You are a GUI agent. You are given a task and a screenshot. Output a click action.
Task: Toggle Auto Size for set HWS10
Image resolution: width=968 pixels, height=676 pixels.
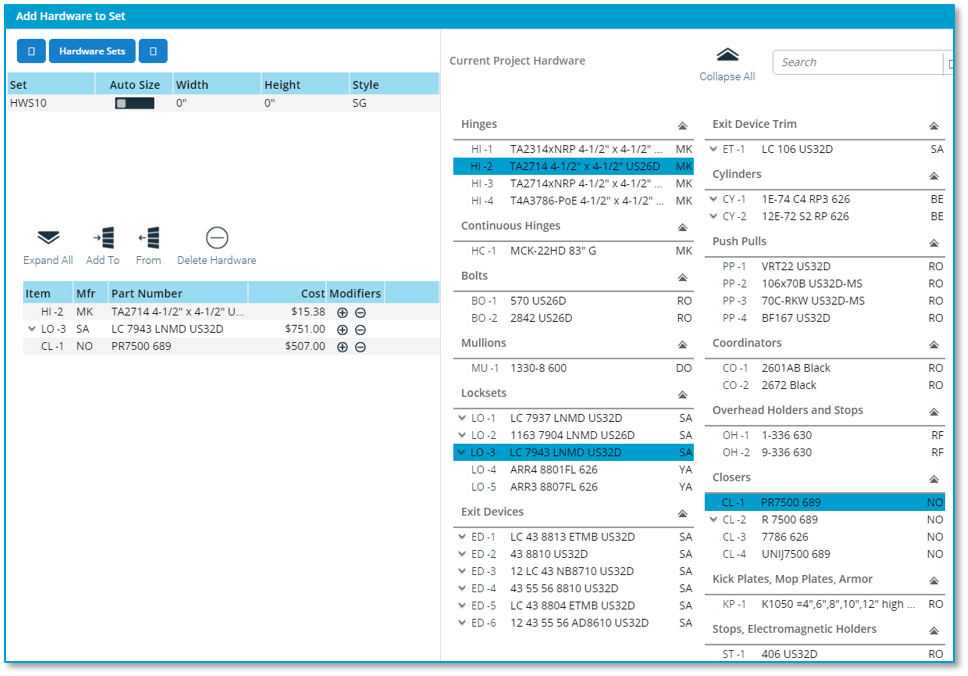pyautogui.click(x=134, y=103)
